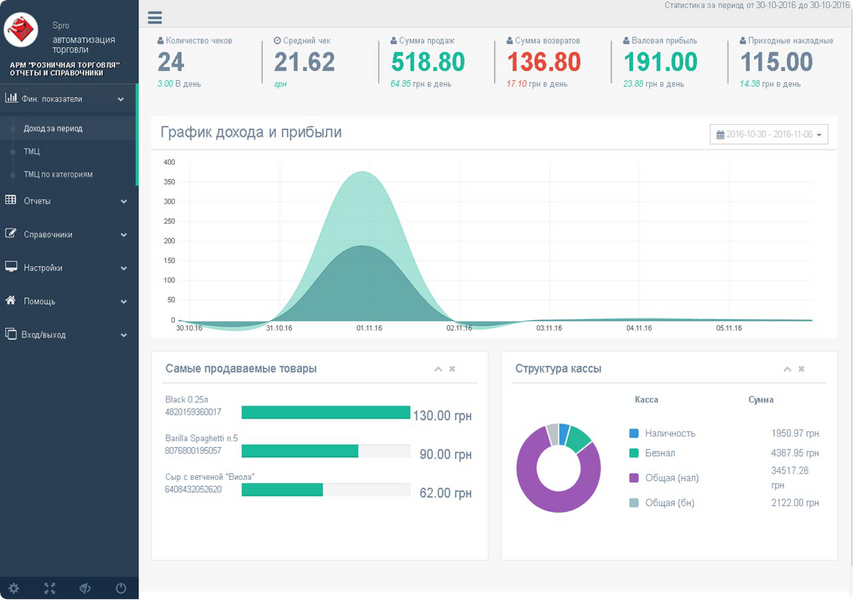Expand the Помощь menu chevron

[x=124, y=301]
